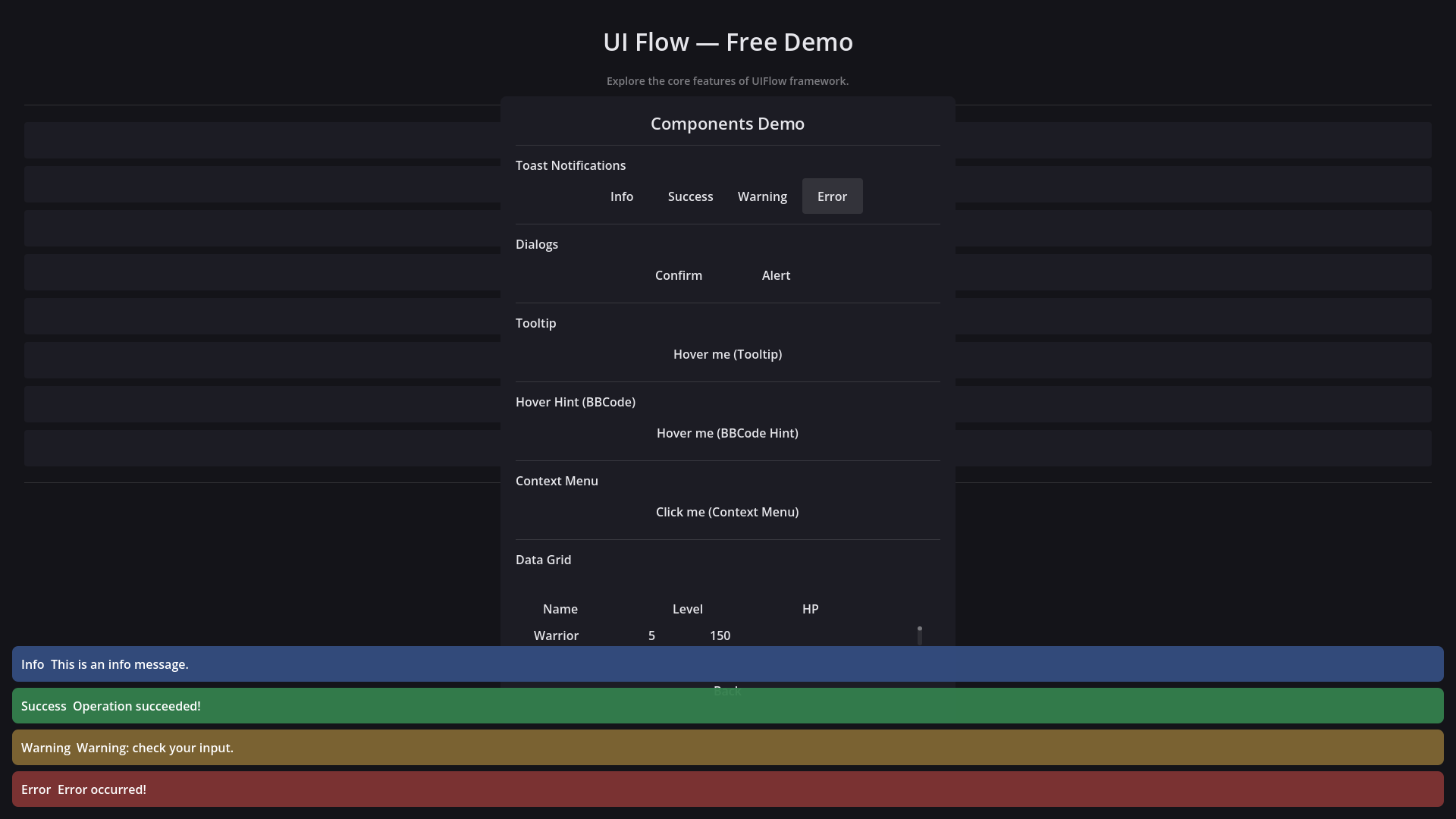Click the Context Menu section label
The height and width of the screenshot is (819, 1456).
pyautogui.click(x=557, y=481)
